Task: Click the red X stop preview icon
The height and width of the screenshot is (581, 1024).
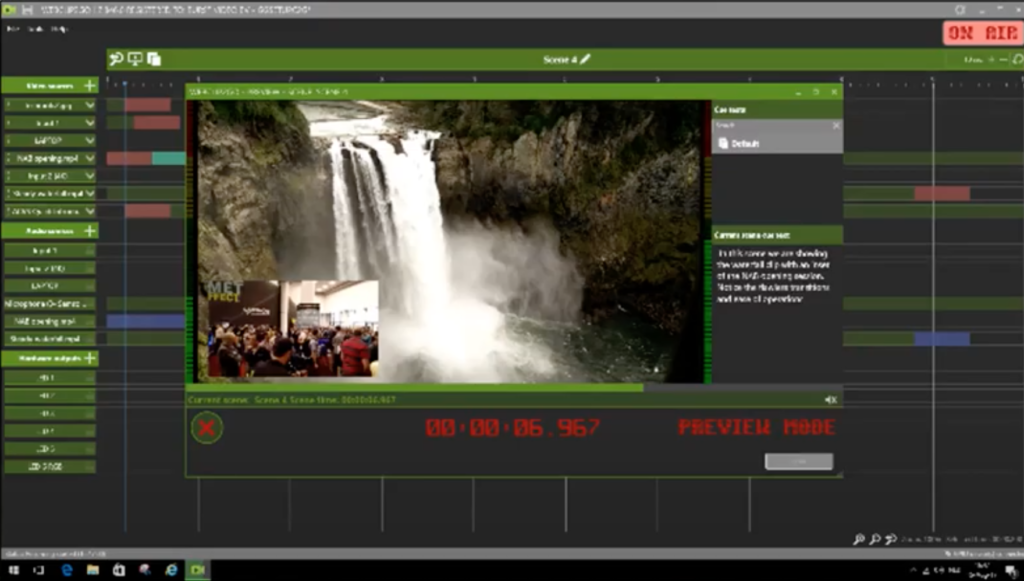Action: pos(206,428)
